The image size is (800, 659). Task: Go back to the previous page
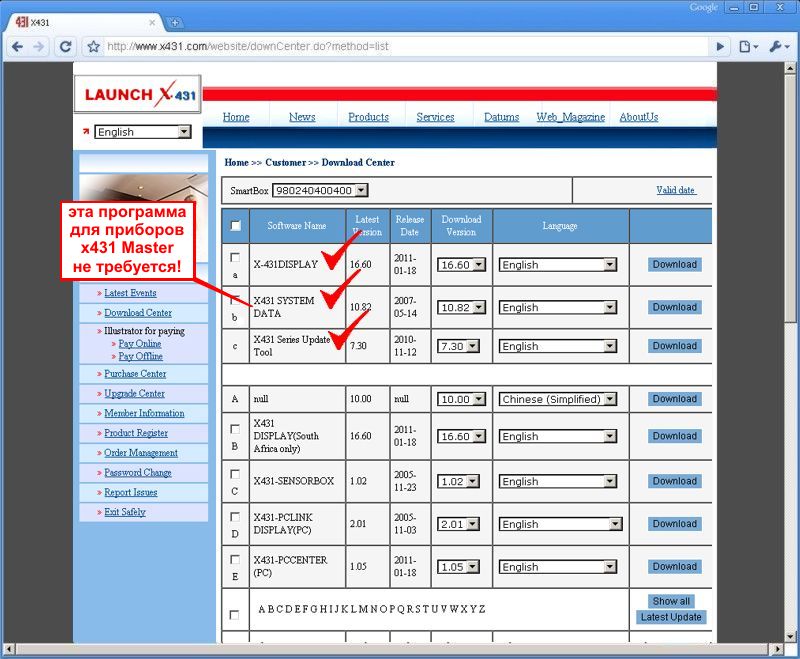[17, 47]
